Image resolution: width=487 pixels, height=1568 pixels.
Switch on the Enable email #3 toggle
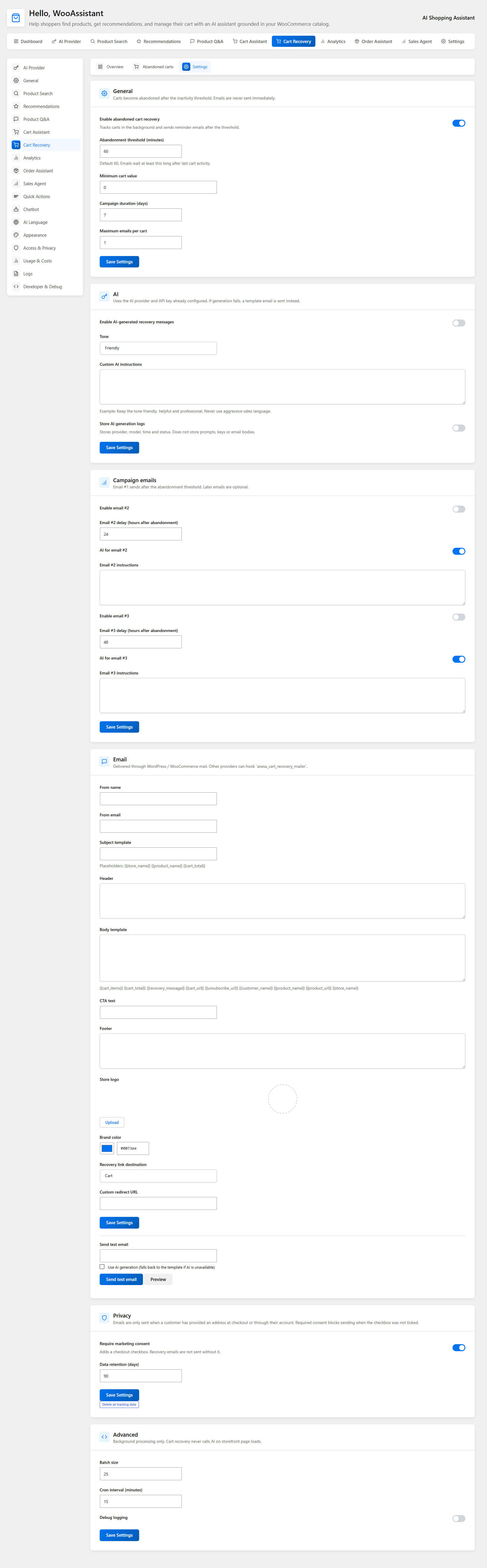point(459,617)
